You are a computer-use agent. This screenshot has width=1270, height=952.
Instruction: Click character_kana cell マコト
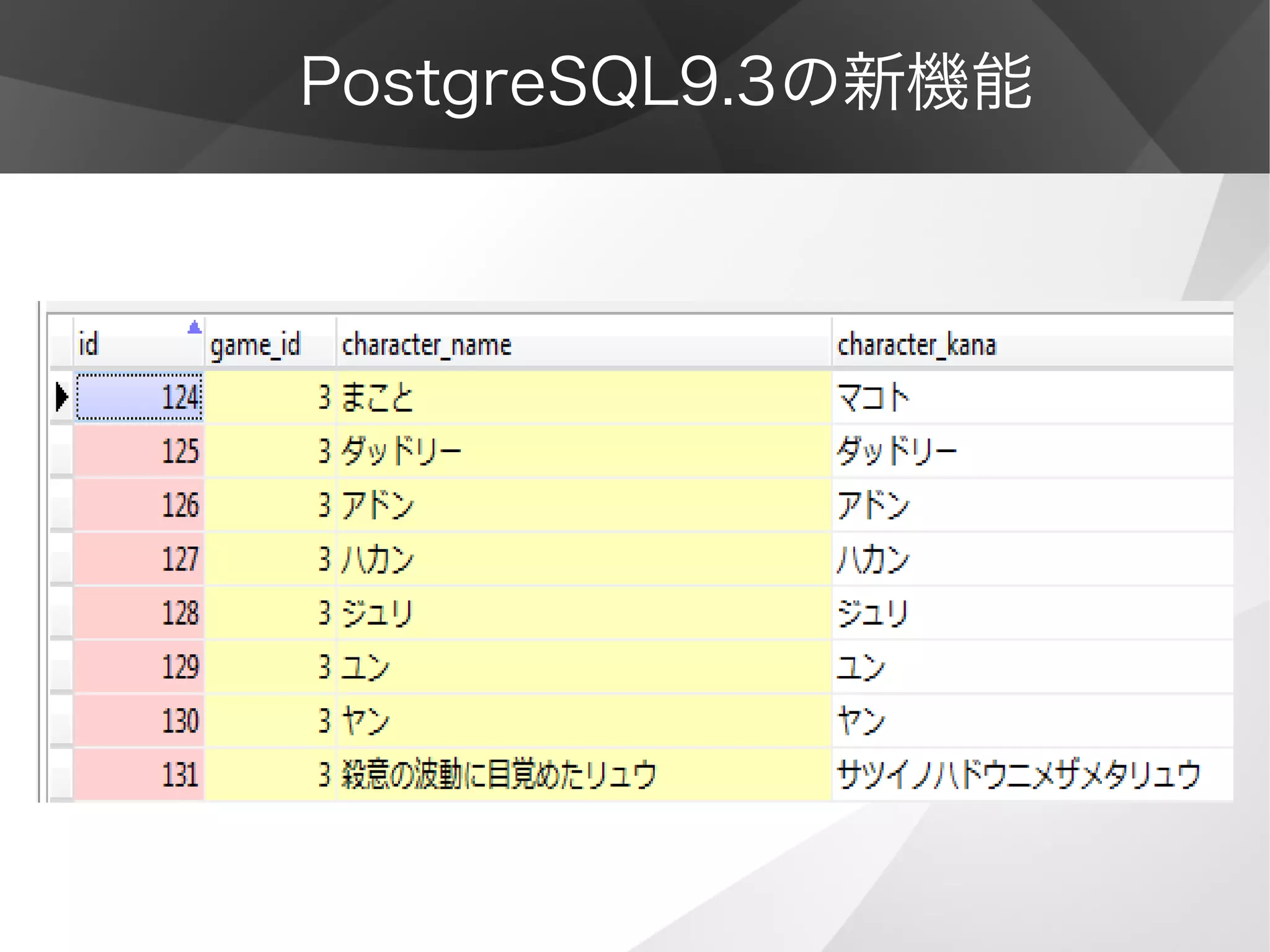pos(1032,397)
